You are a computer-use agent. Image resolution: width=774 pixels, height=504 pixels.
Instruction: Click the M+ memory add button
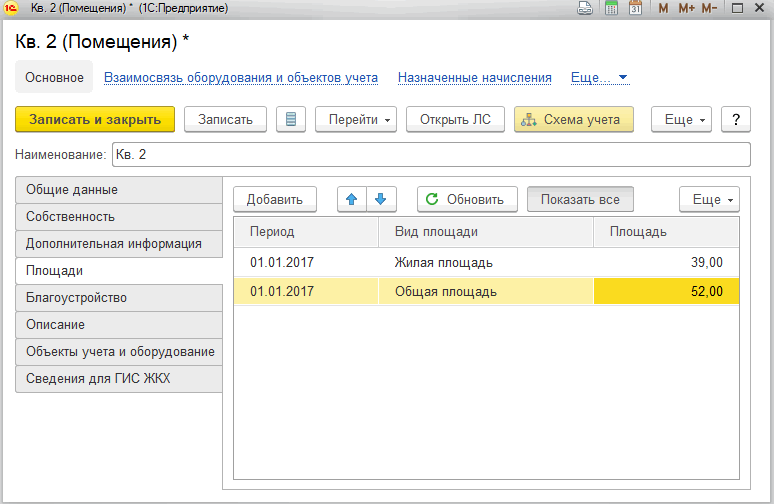tap(686, 8)
